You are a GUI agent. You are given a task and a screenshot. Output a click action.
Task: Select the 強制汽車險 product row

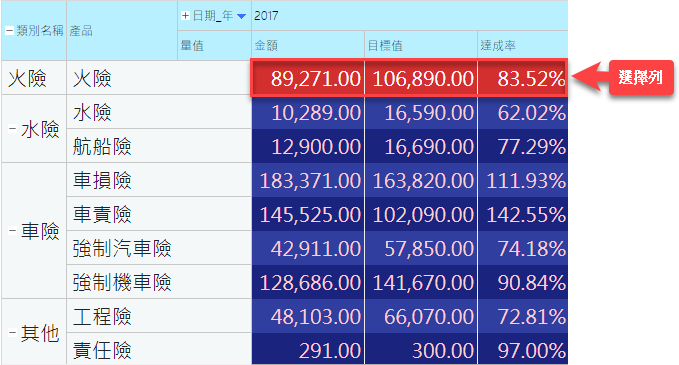point(159,248)
